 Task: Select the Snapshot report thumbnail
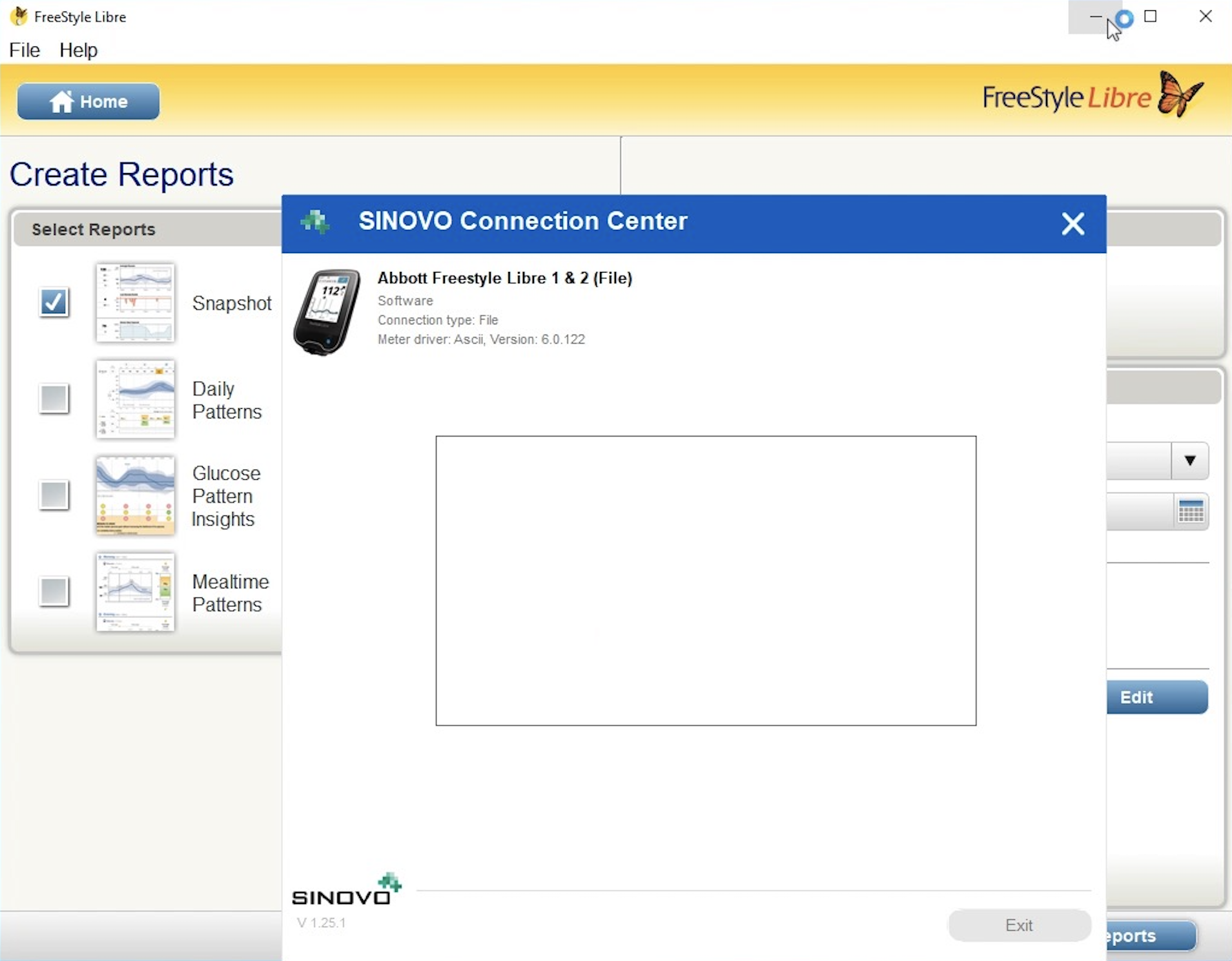click(x=135, y=302)
